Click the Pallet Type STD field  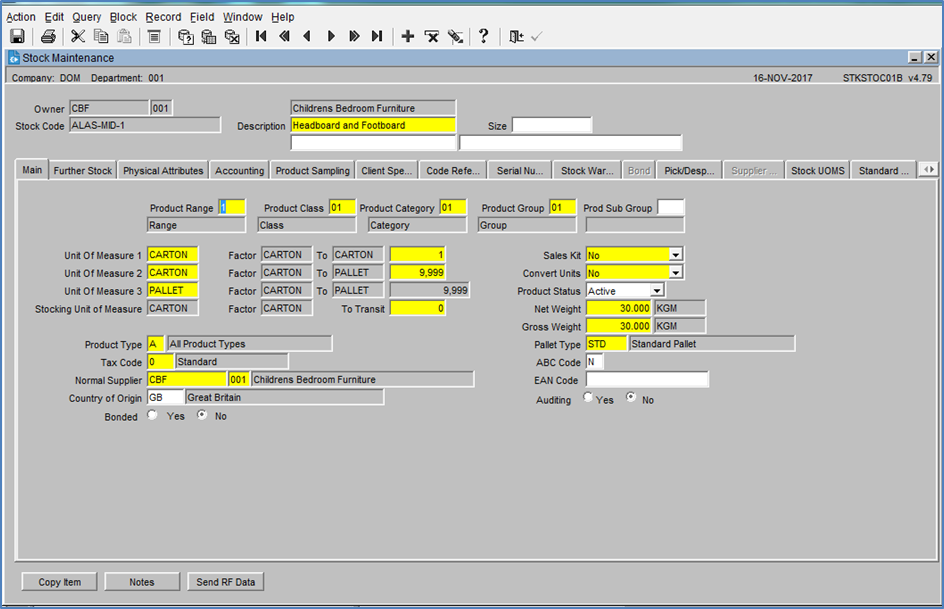click(x=606, y=344)
